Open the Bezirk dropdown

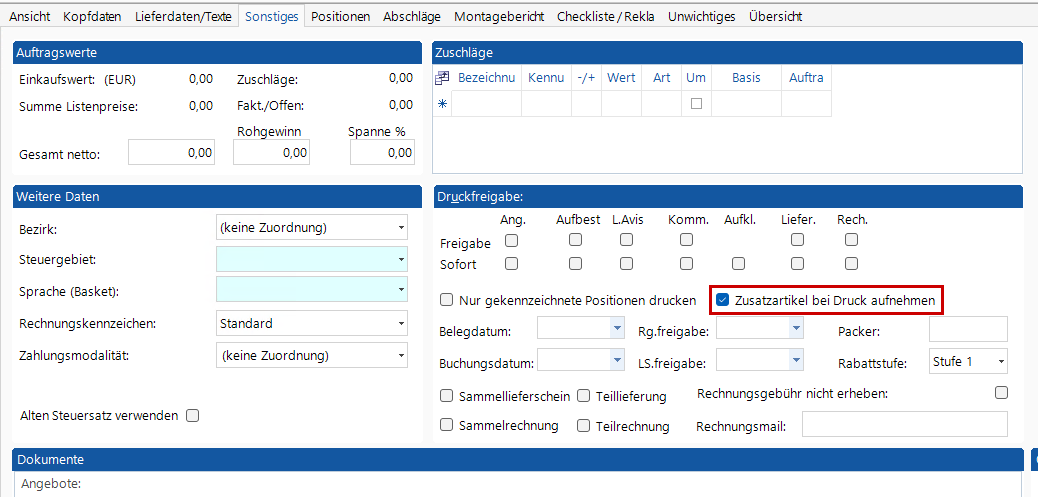tap(401, 228)
